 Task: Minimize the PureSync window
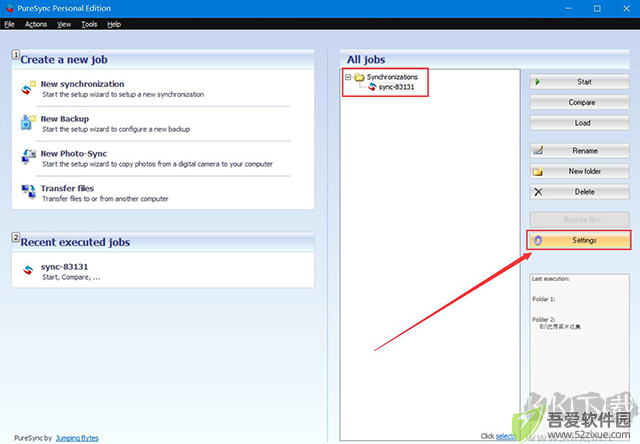[568, 8]
